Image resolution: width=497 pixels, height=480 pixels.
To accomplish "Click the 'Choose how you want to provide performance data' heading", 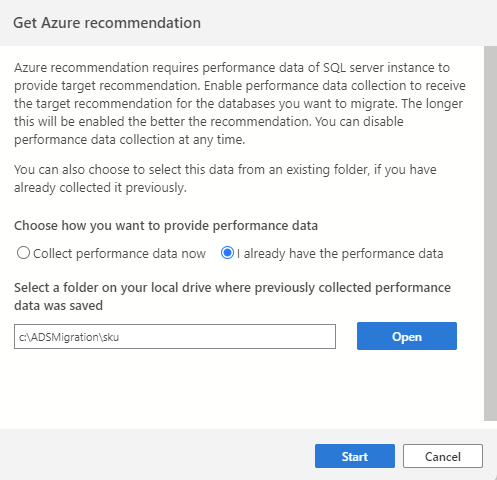I will 166,226.
